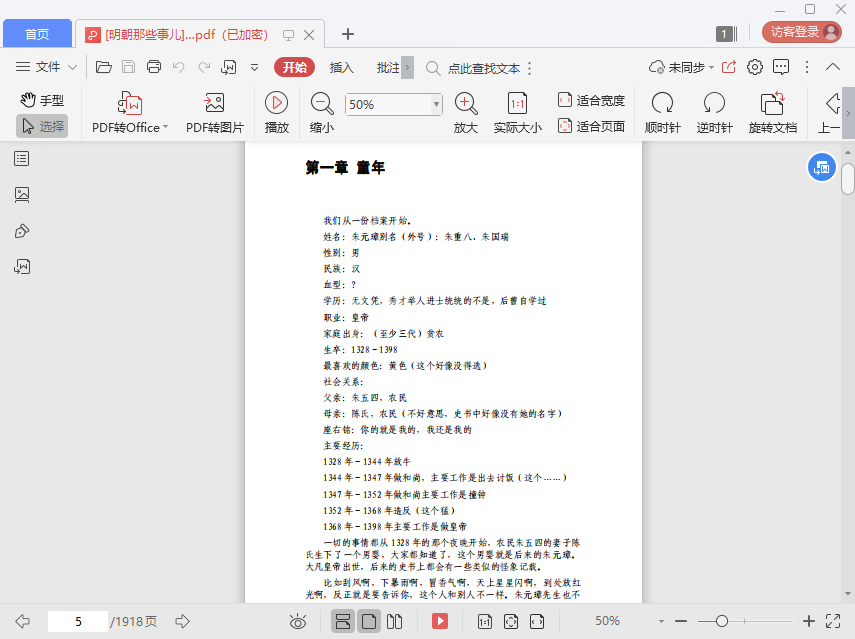Click the undo arrow icon
This screenshot has height=639, width=855.
tap(178, 67)
